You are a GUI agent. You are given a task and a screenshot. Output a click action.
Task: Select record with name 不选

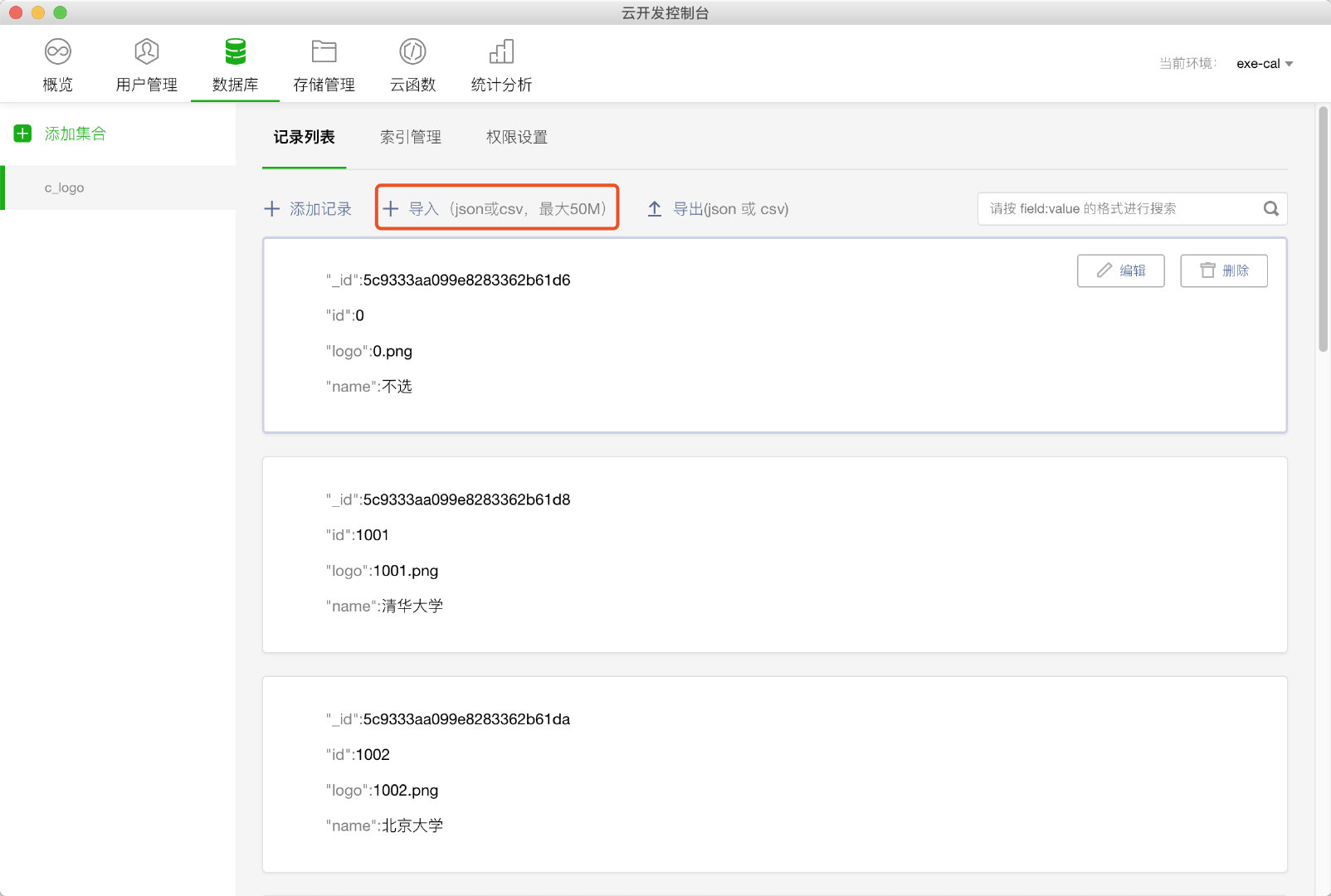click(x=775, y=335)
